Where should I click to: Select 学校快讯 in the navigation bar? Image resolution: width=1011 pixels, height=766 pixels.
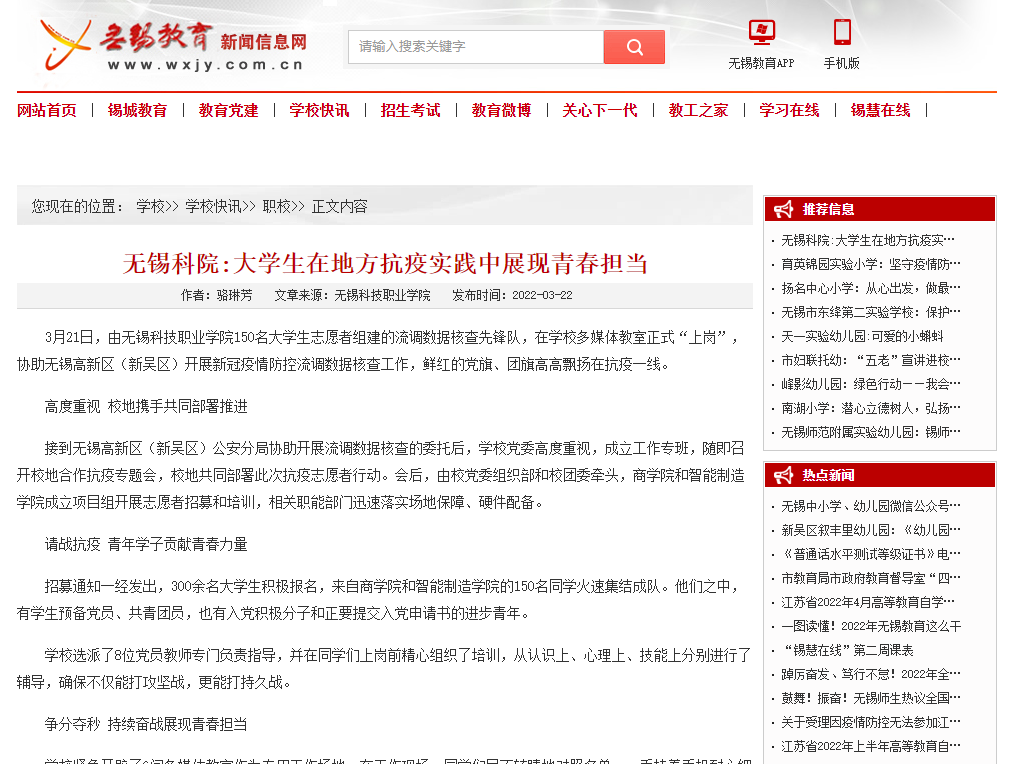tap(319, 110)
